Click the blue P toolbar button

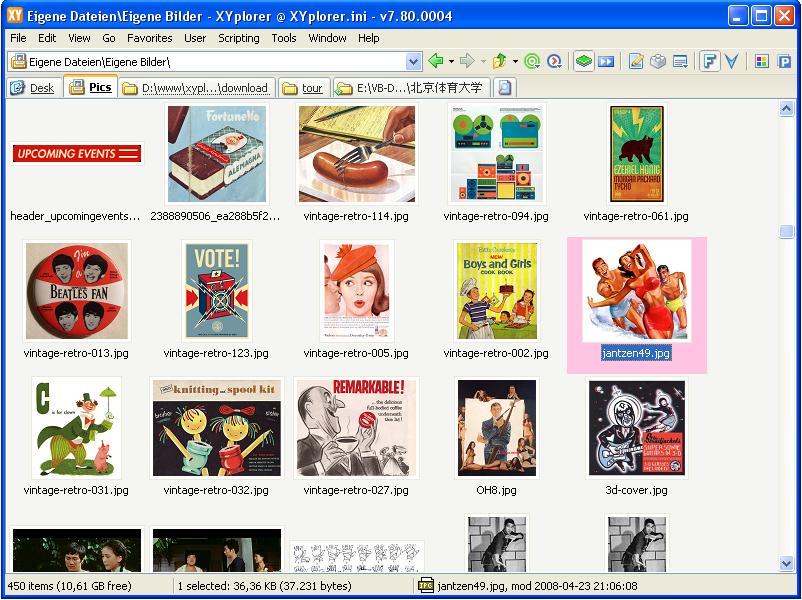(784, 61)
